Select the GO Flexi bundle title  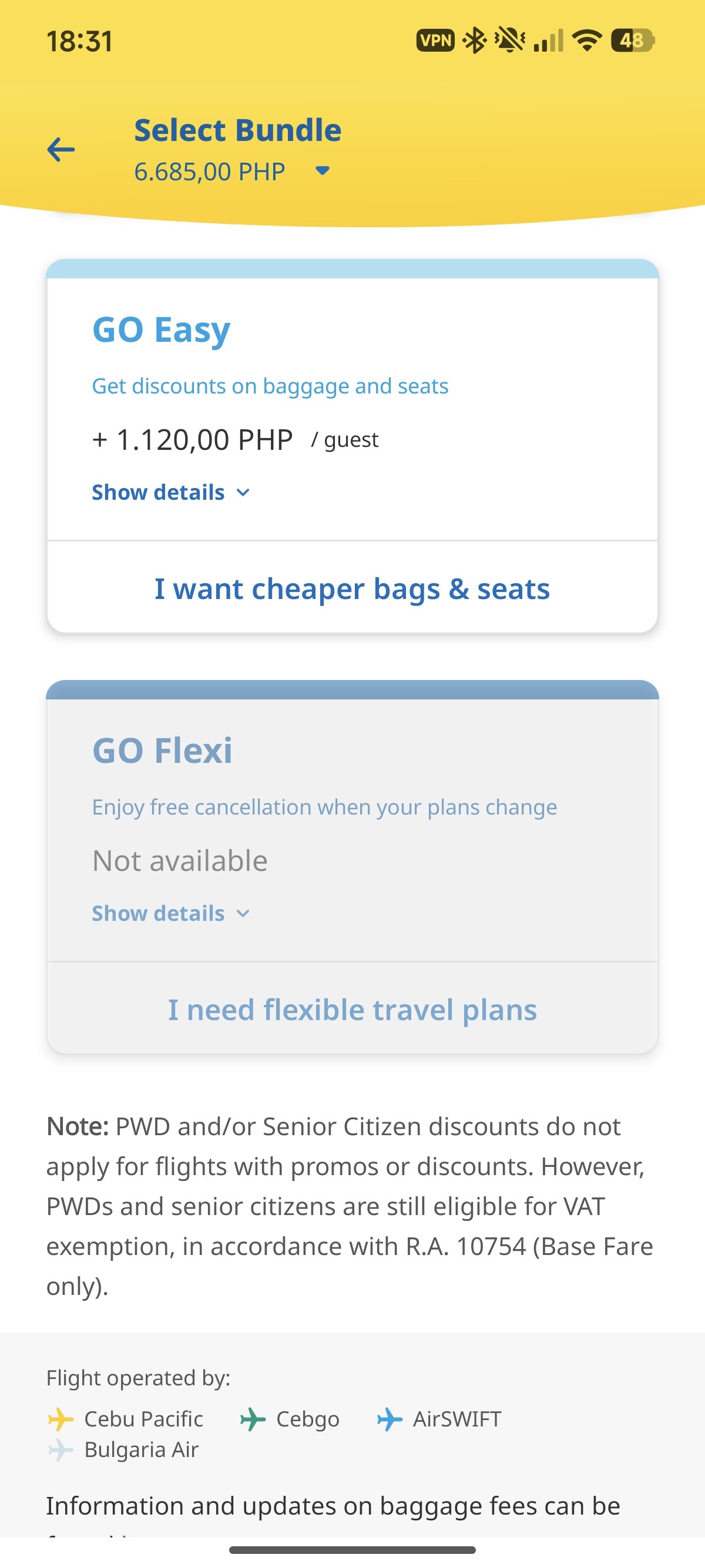pos(162,750)
